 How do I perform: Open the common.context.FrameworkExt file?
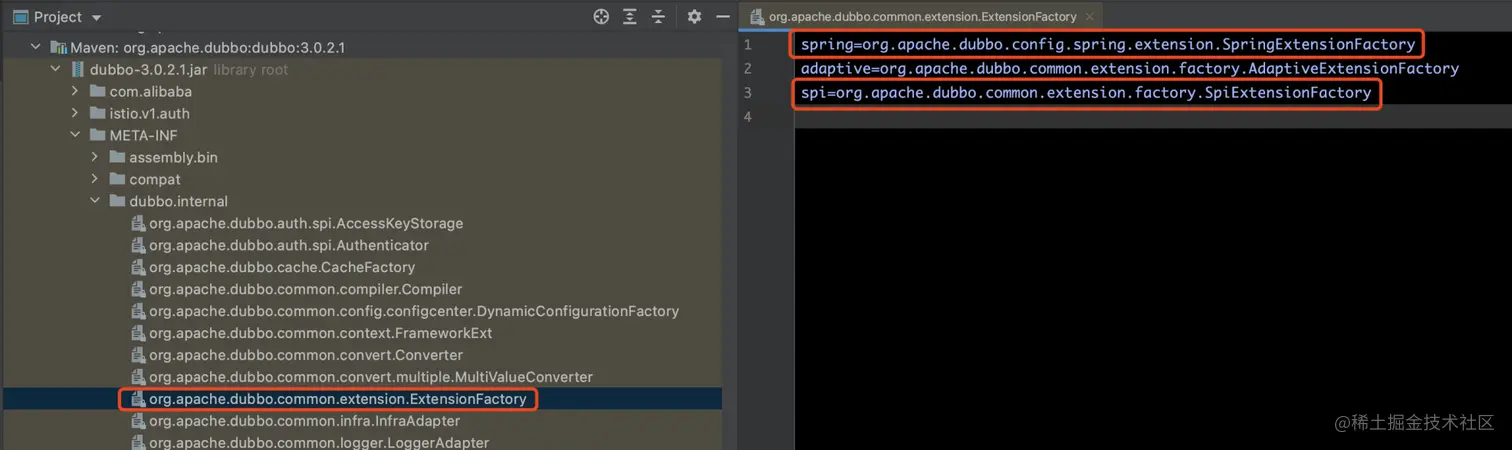tap(321, 333)
